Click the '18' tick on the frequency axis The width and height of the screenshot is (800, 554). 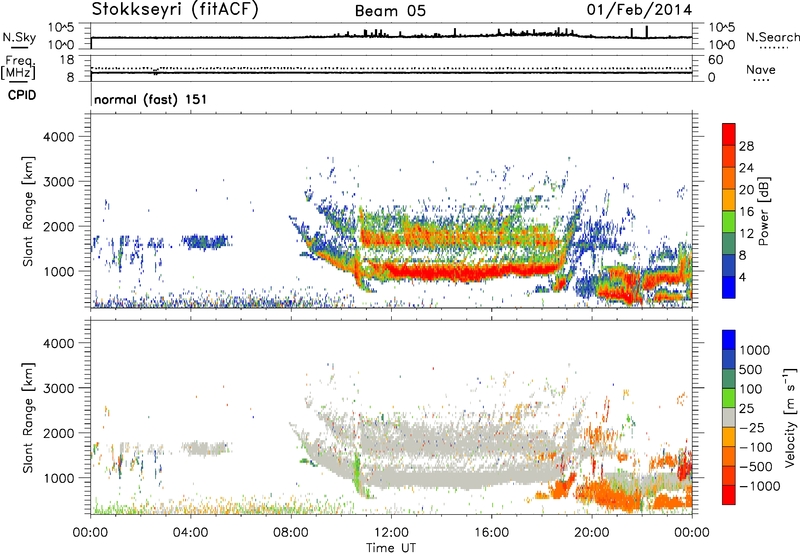[67, 60]
